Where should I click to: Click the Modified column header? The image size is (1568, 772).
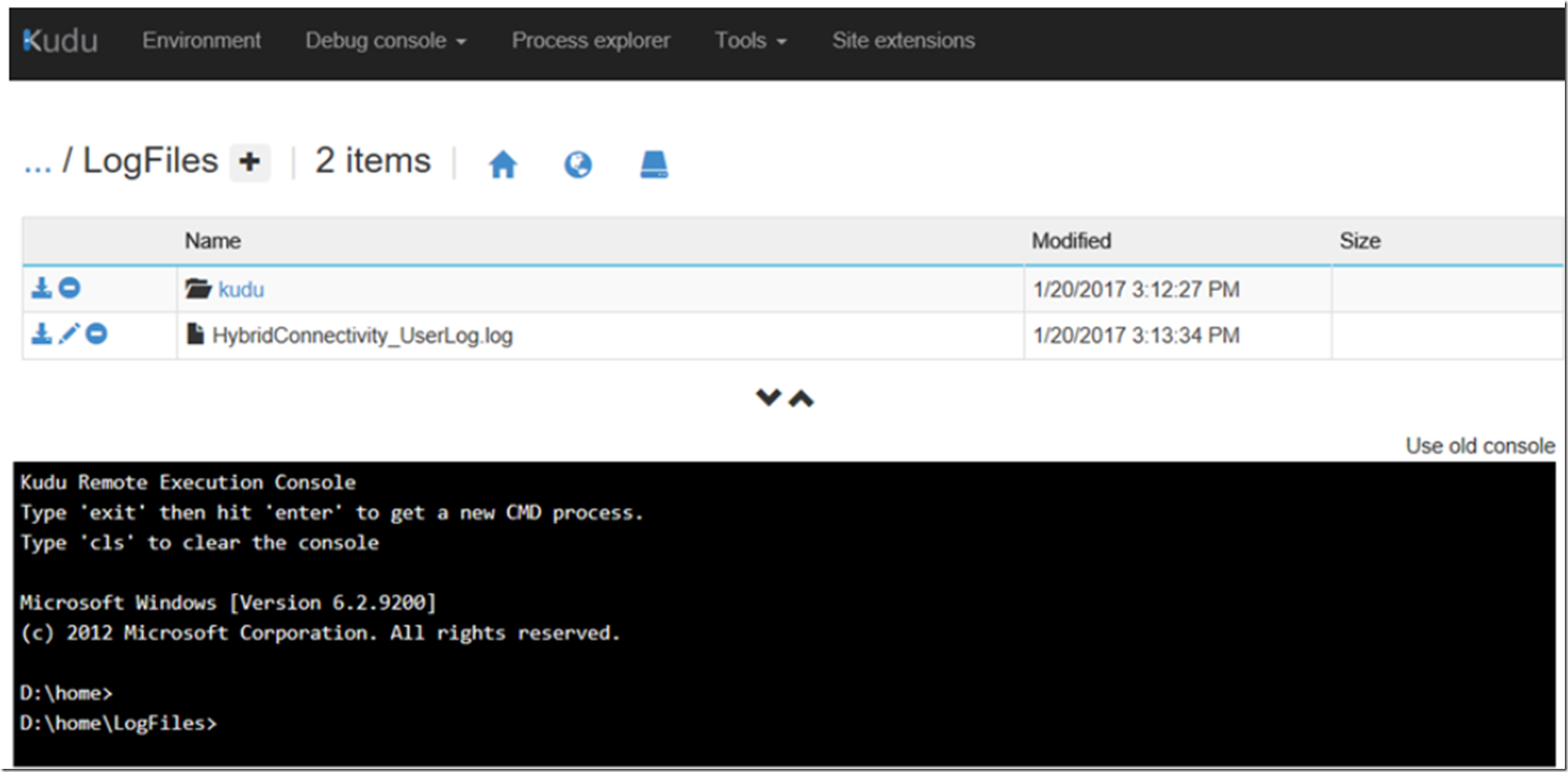click(x=1071, y=241)
